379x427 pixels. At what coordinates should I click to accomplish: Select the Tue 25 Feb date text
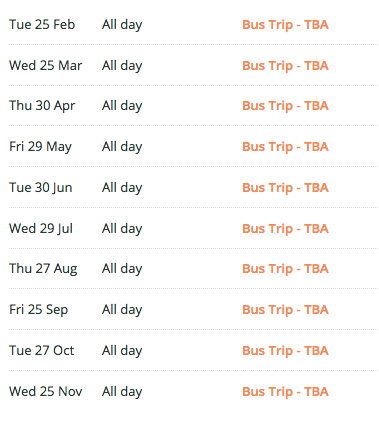click(42, 25)
